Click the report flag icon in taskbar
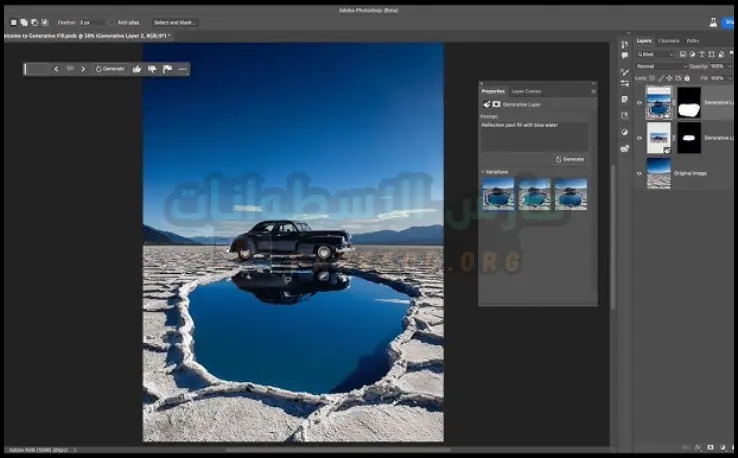The image size is (738, 458). coord(167,69)
